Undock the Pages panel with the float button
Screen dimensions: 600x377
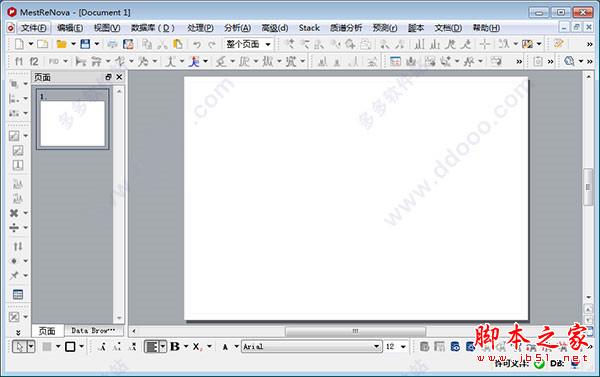coord(108,77)
